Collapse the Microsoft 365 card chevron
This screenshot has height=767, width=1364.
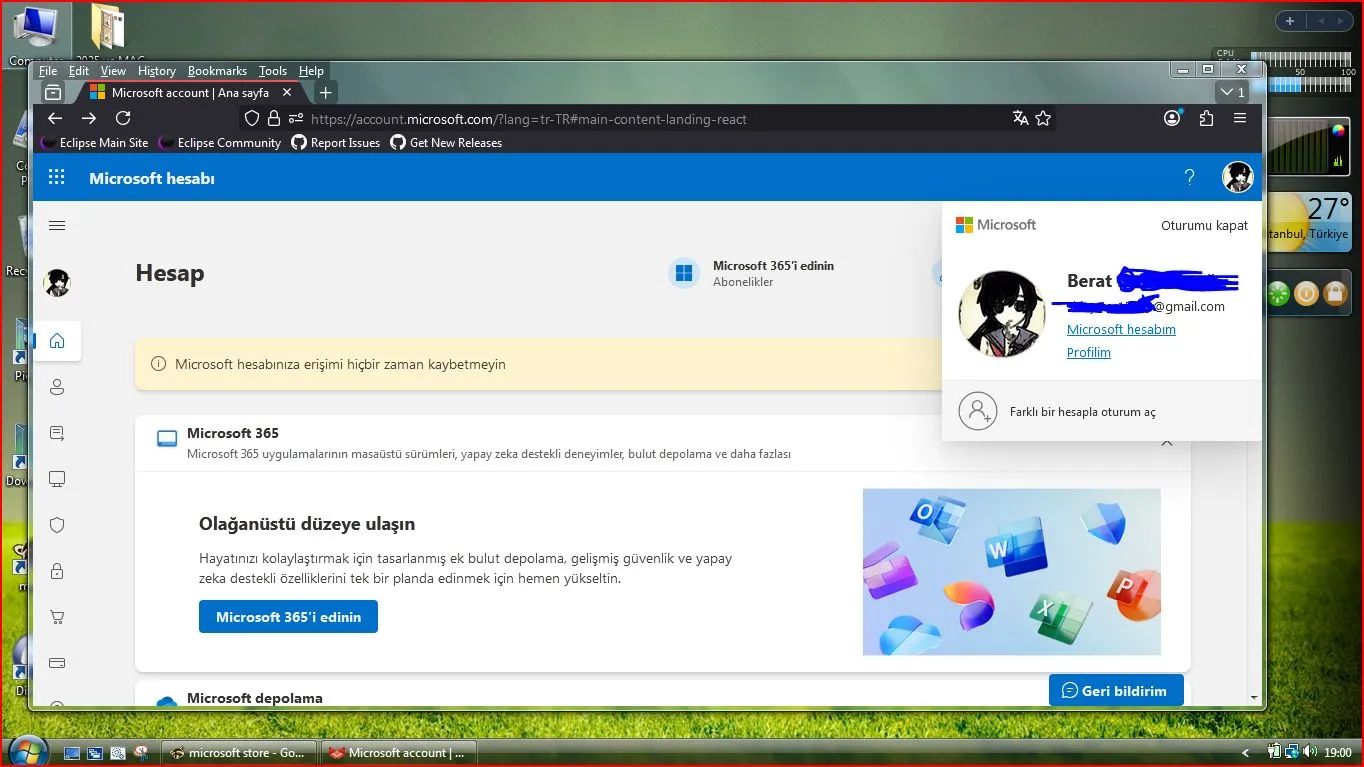pos(1167,442)
